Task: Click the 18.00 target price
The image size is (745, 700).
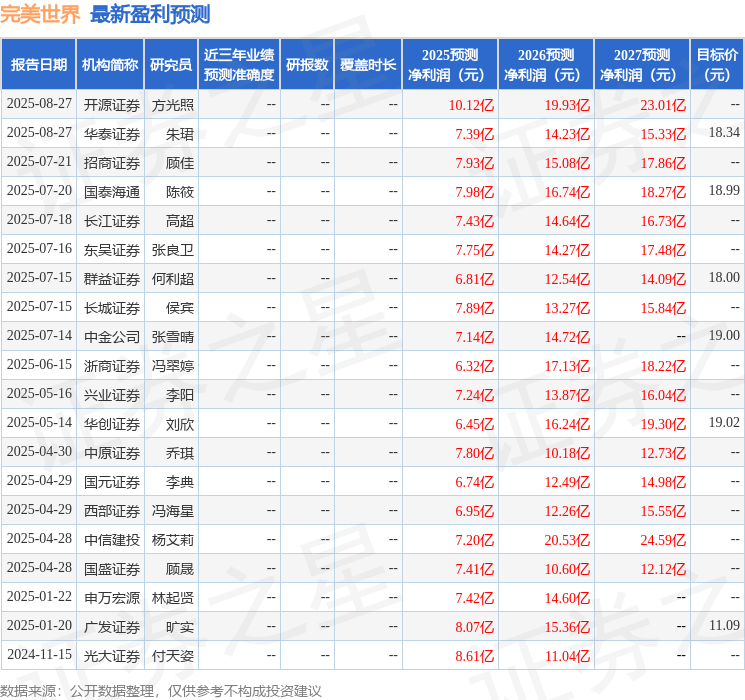Action: pyautogui.click(x=724, y=278)
